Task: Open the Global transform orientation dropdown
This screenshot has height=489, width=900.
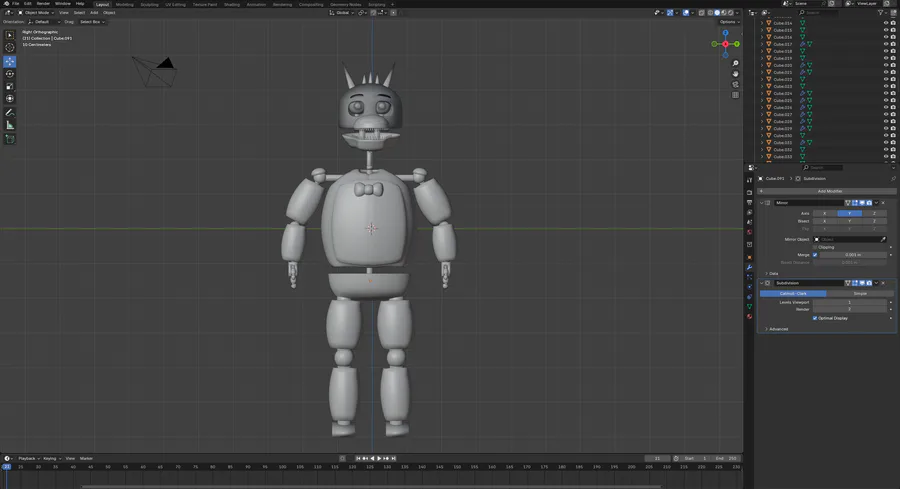Action: (x=342, y=13)
